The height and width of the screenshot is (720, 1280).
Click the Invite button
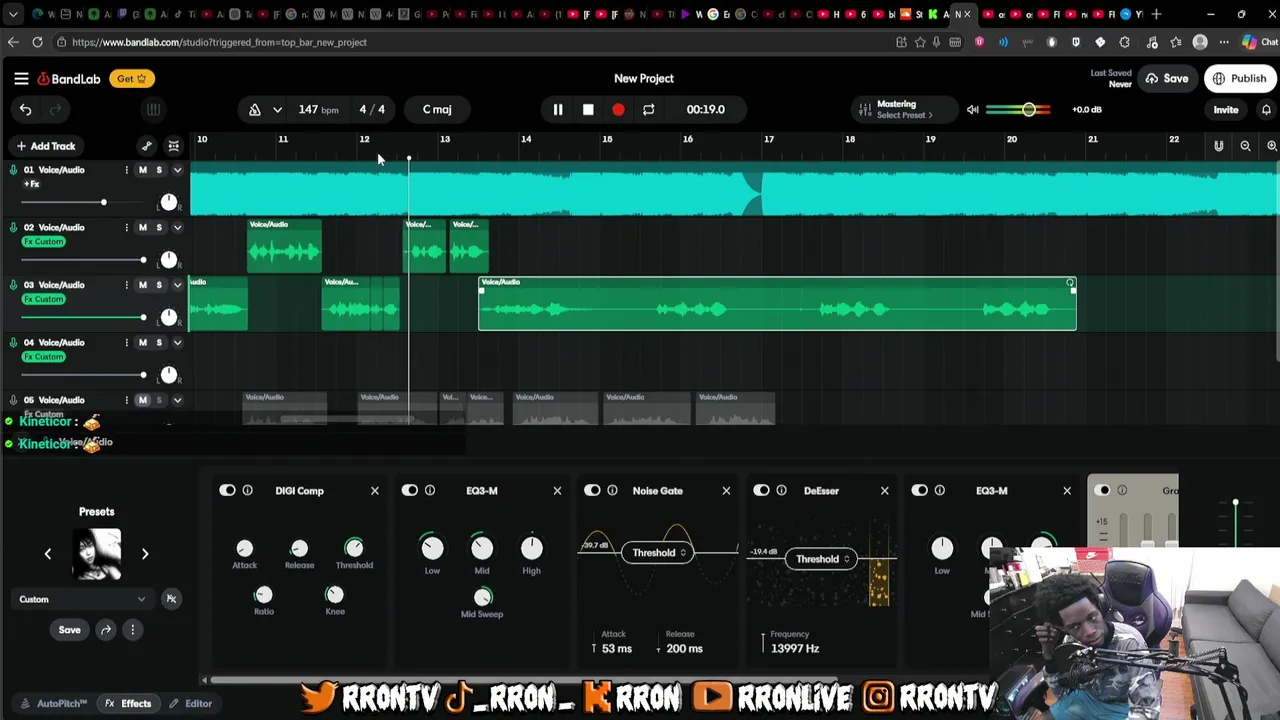tap(1225, 110)
